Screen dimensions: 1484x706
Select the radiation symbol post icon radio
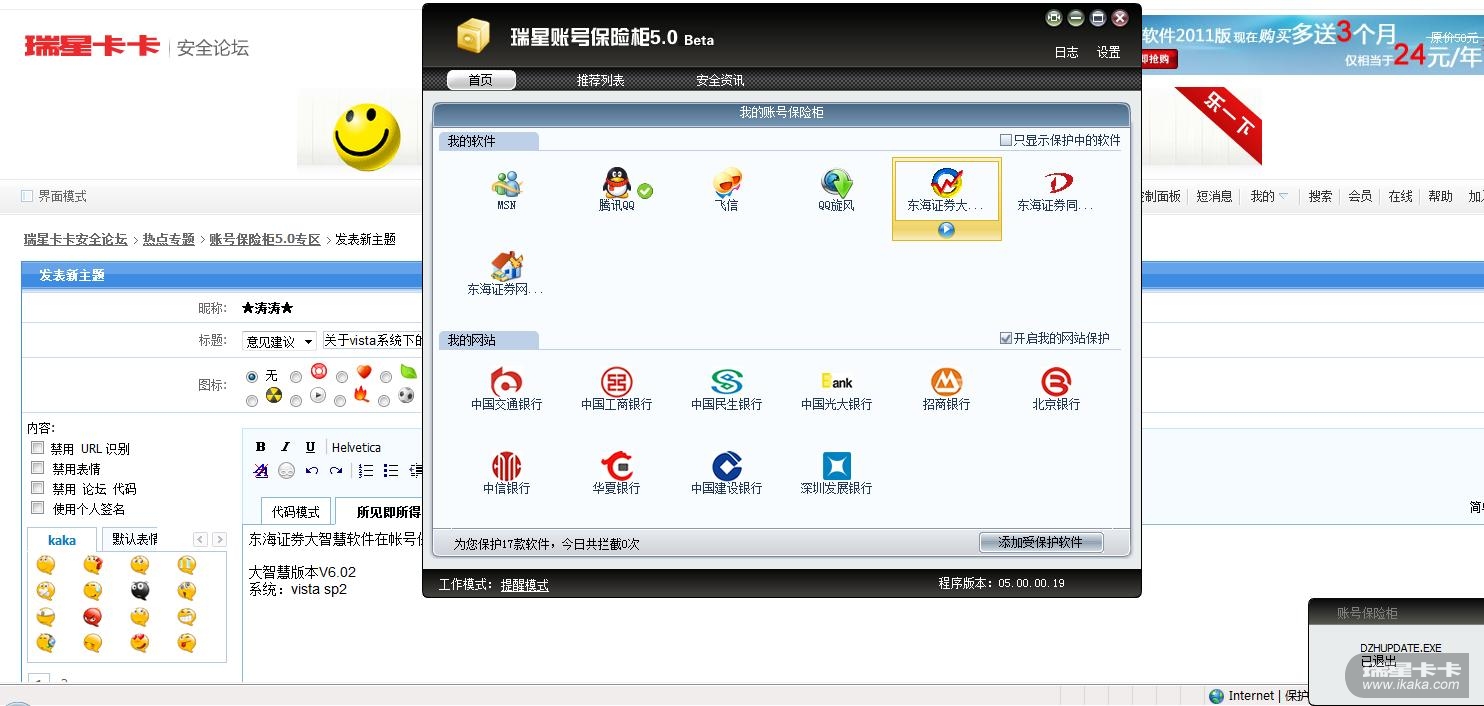click(252, 400)
